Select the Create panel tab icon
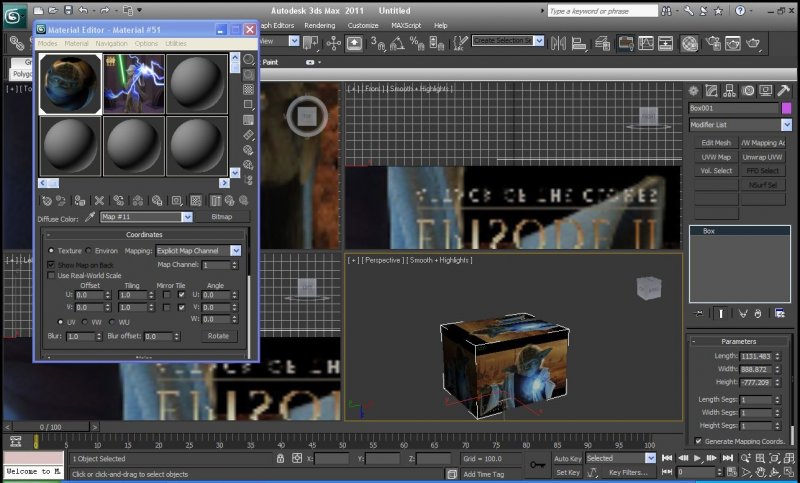Image resolution: width=800 pixels, height=483 pixels. (693, 91)
